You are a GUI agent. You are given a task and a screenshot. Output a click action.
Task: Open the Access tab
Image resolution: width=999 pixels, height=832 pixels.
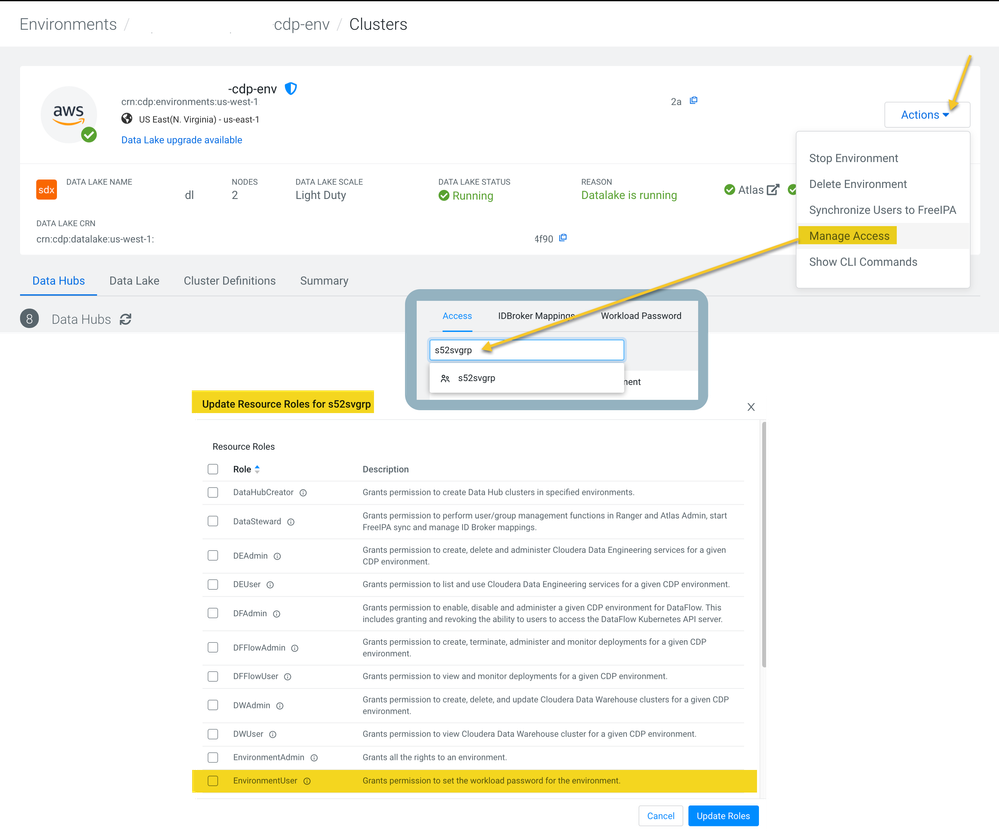(x=457, y=316)
